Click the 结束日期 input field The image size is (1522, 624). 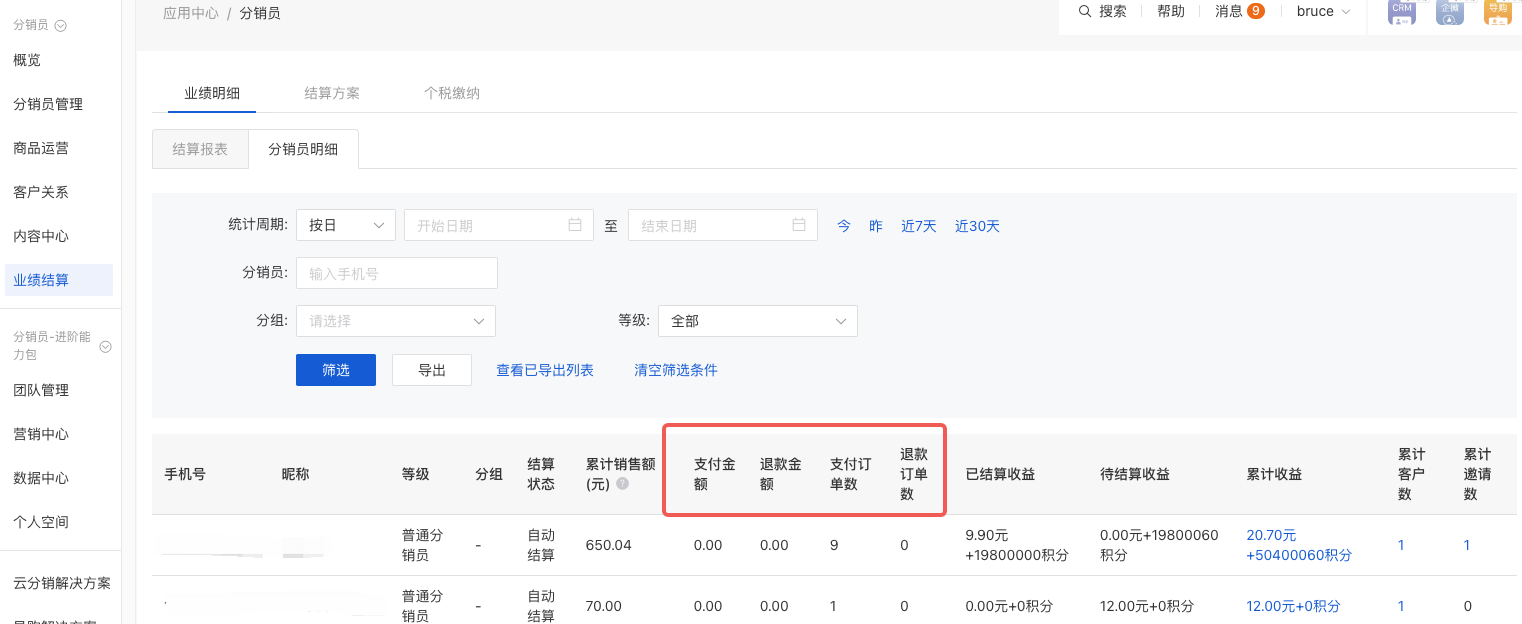[723, 225]
